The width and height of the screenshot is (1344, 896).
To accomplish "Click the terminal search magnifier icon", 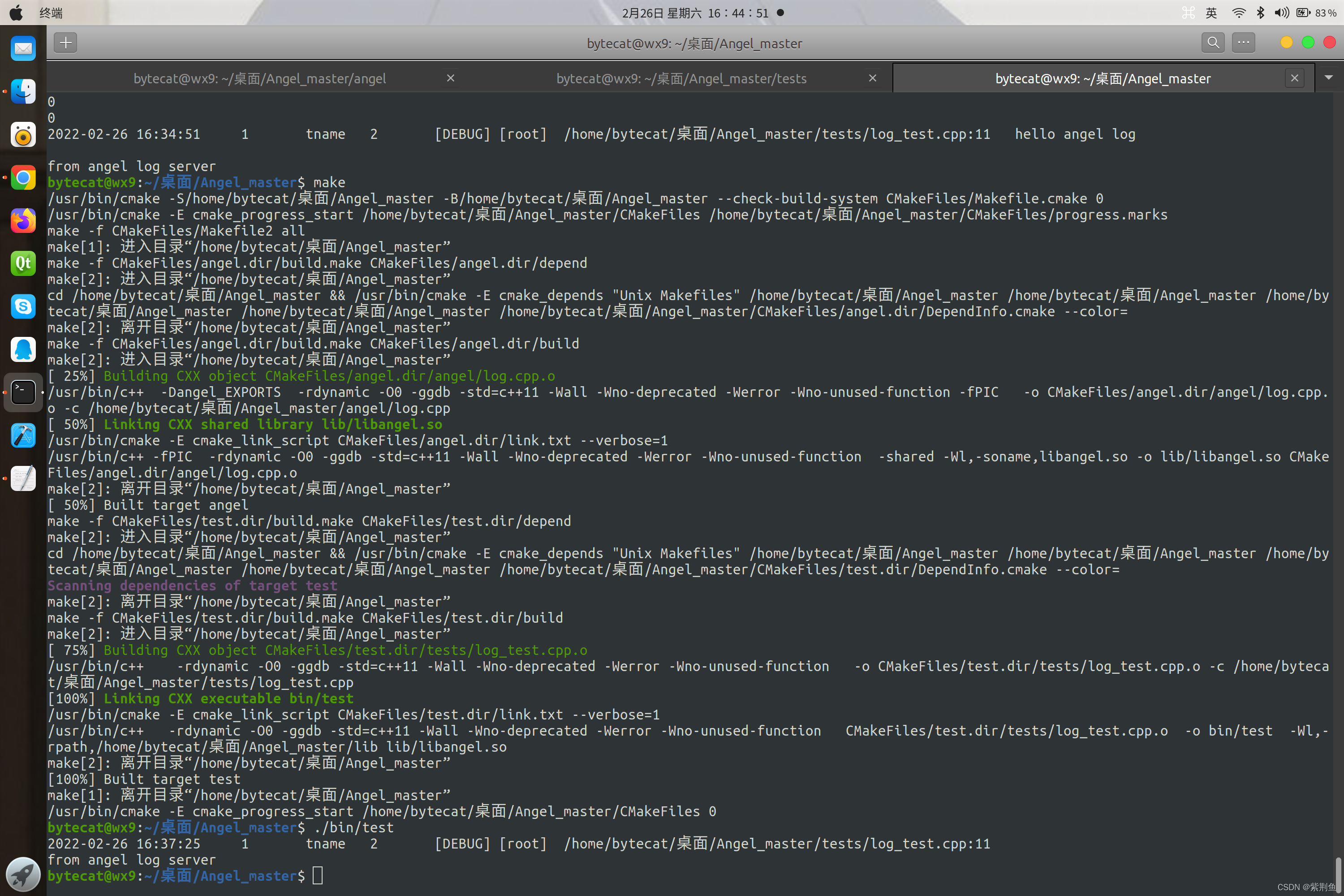I will [x=1213, y=43].
